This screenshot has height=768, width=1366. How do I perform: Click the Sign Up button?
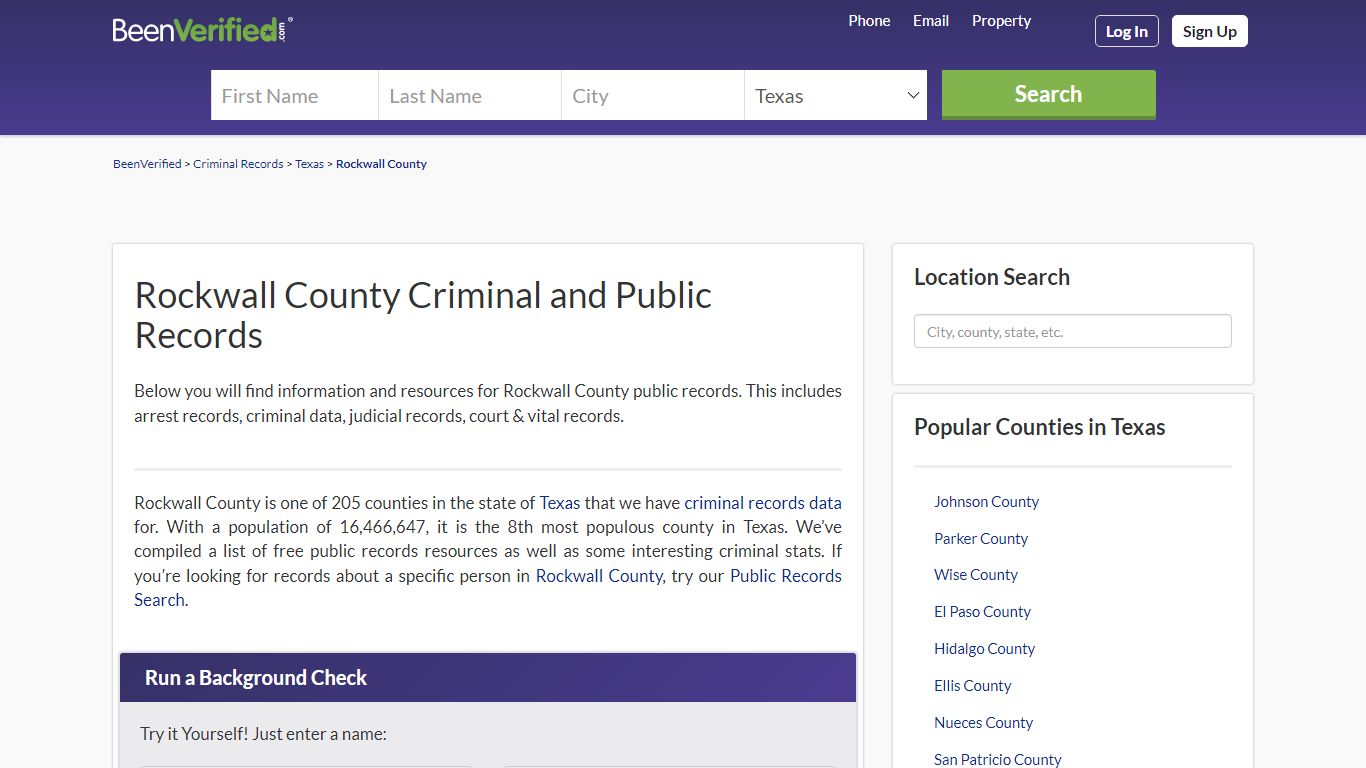1210,31
